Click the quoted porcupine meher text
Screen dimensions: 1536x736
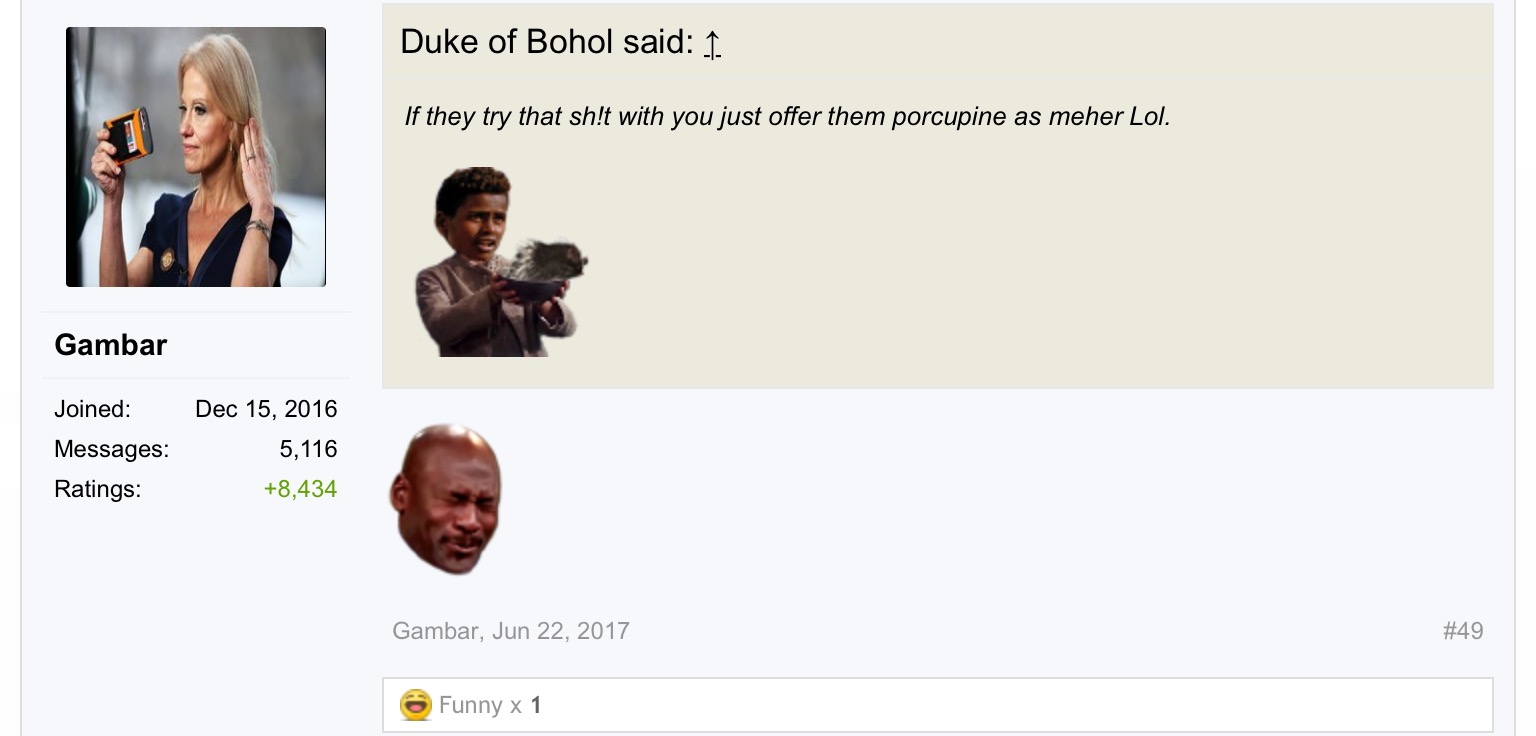pyautogui.click(x=787, y=116)
